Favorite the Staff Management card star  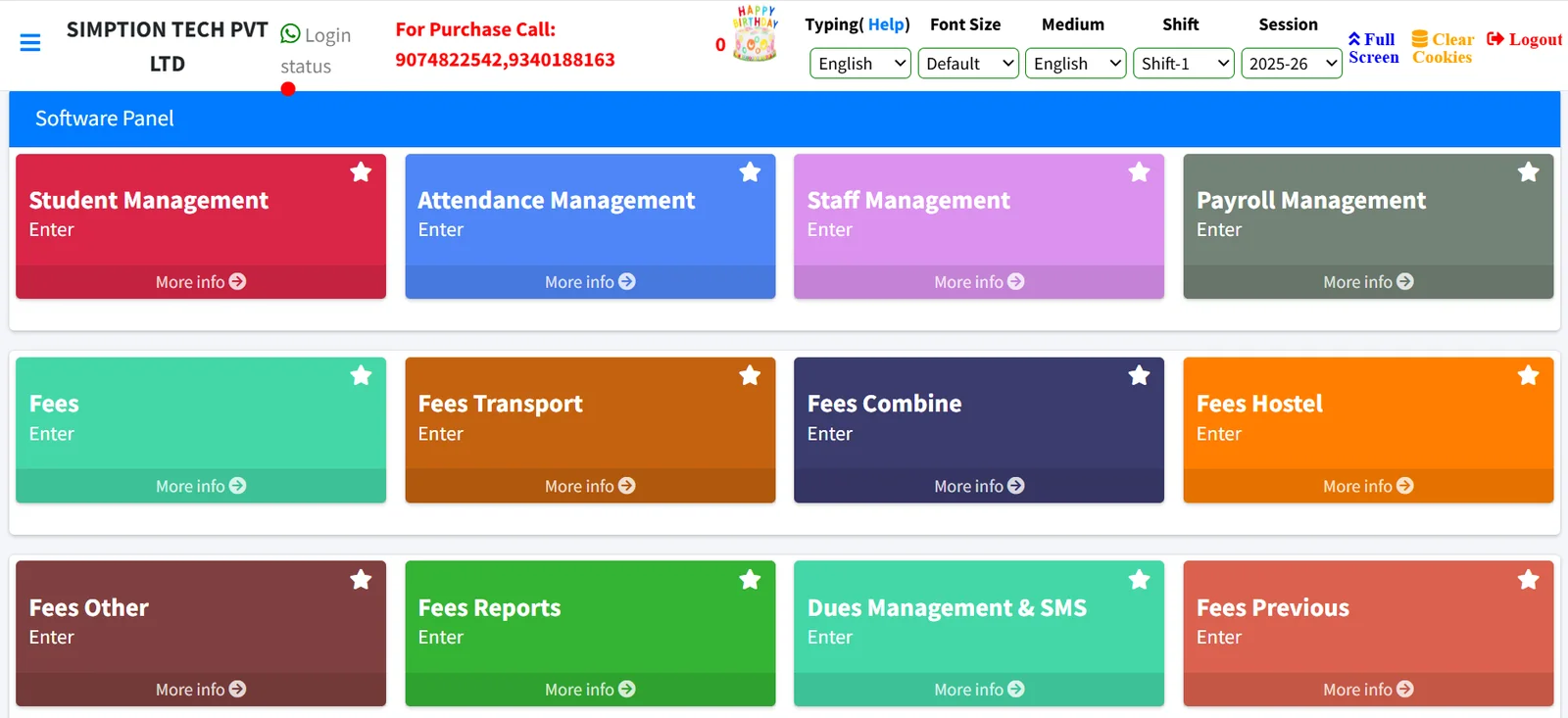[1139, 172]
